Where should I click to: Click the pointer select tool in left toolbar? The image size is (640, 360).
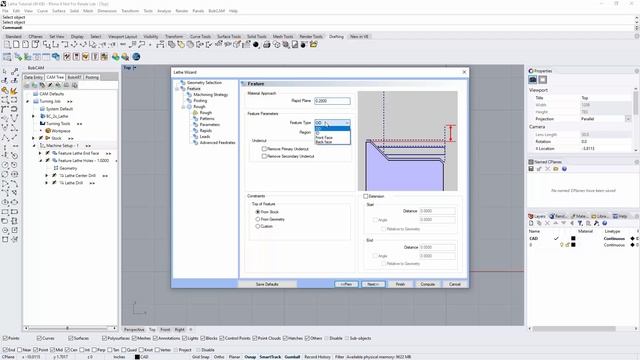click(x=4, y=71)
